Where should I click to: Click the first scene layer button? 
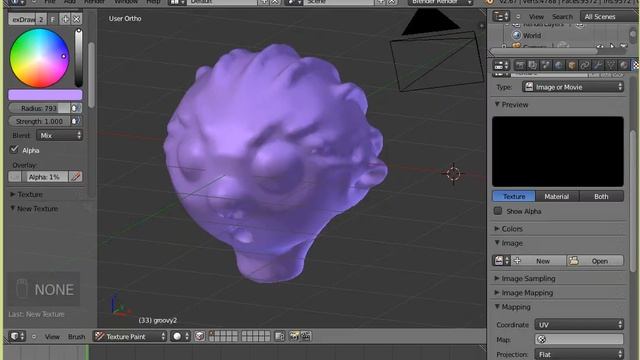tap(212, 334)
